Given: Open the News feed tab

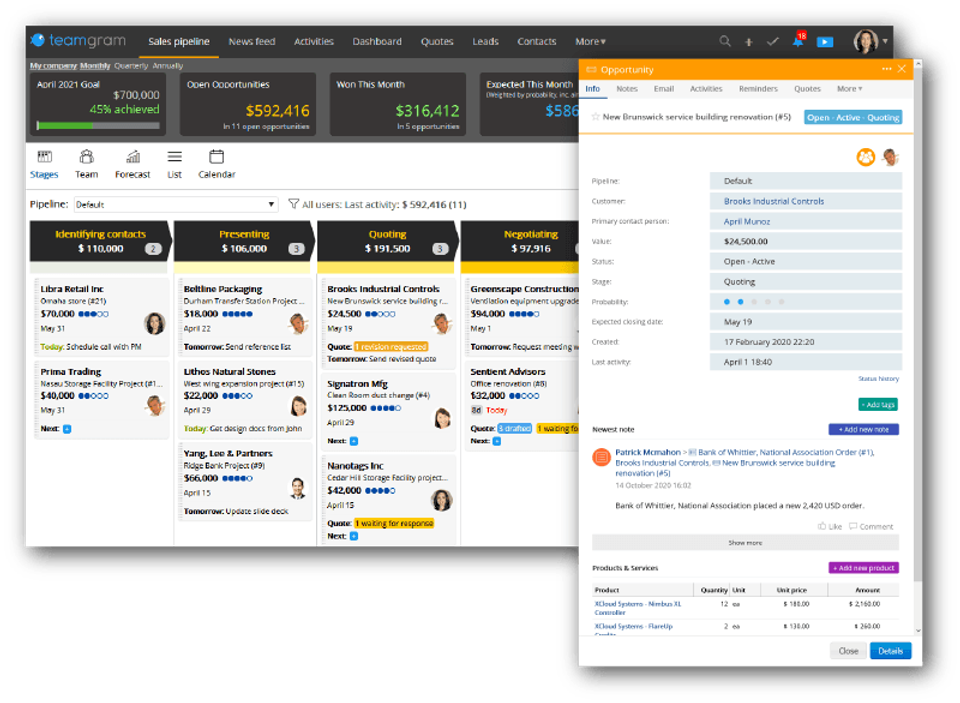Looking at the screenshot, I should click(x=252, y=41).
